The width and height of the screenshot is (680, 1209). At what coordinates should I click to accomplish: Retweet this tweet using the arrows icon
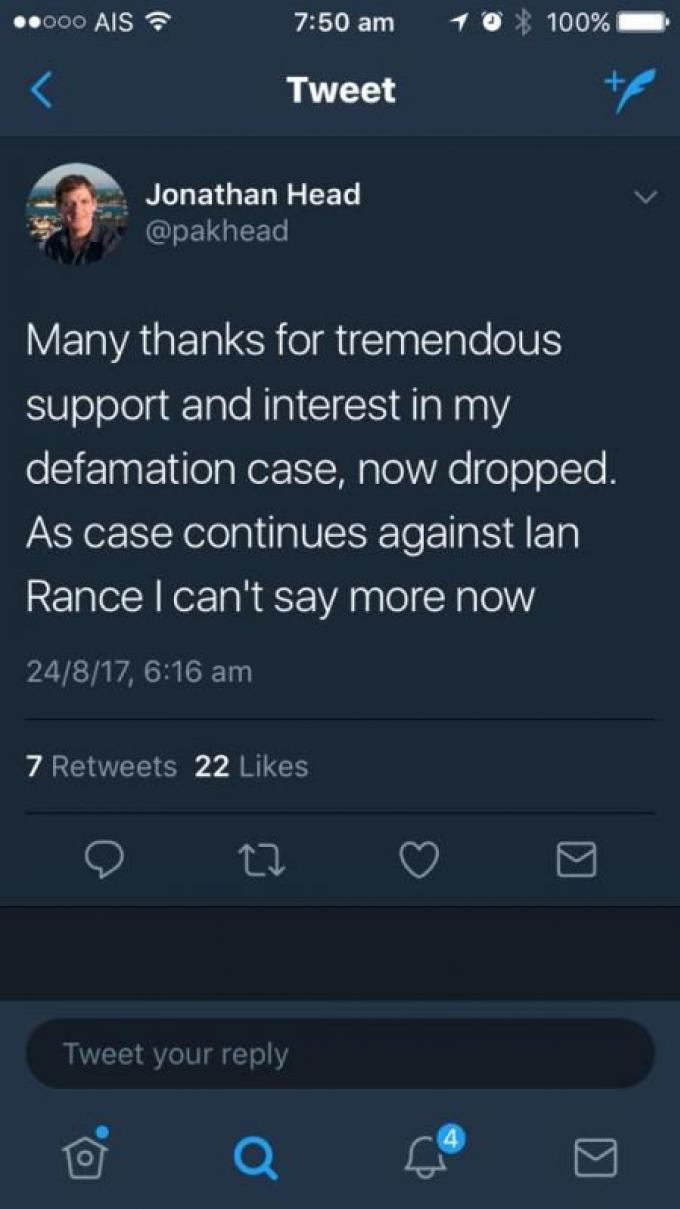point(264,859)
